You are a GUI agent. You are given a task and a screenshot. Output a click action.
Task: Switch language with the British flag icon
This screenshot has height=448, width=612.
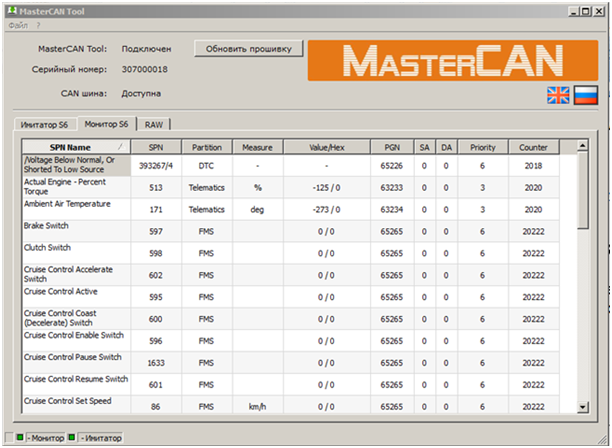tap(556, 96)
